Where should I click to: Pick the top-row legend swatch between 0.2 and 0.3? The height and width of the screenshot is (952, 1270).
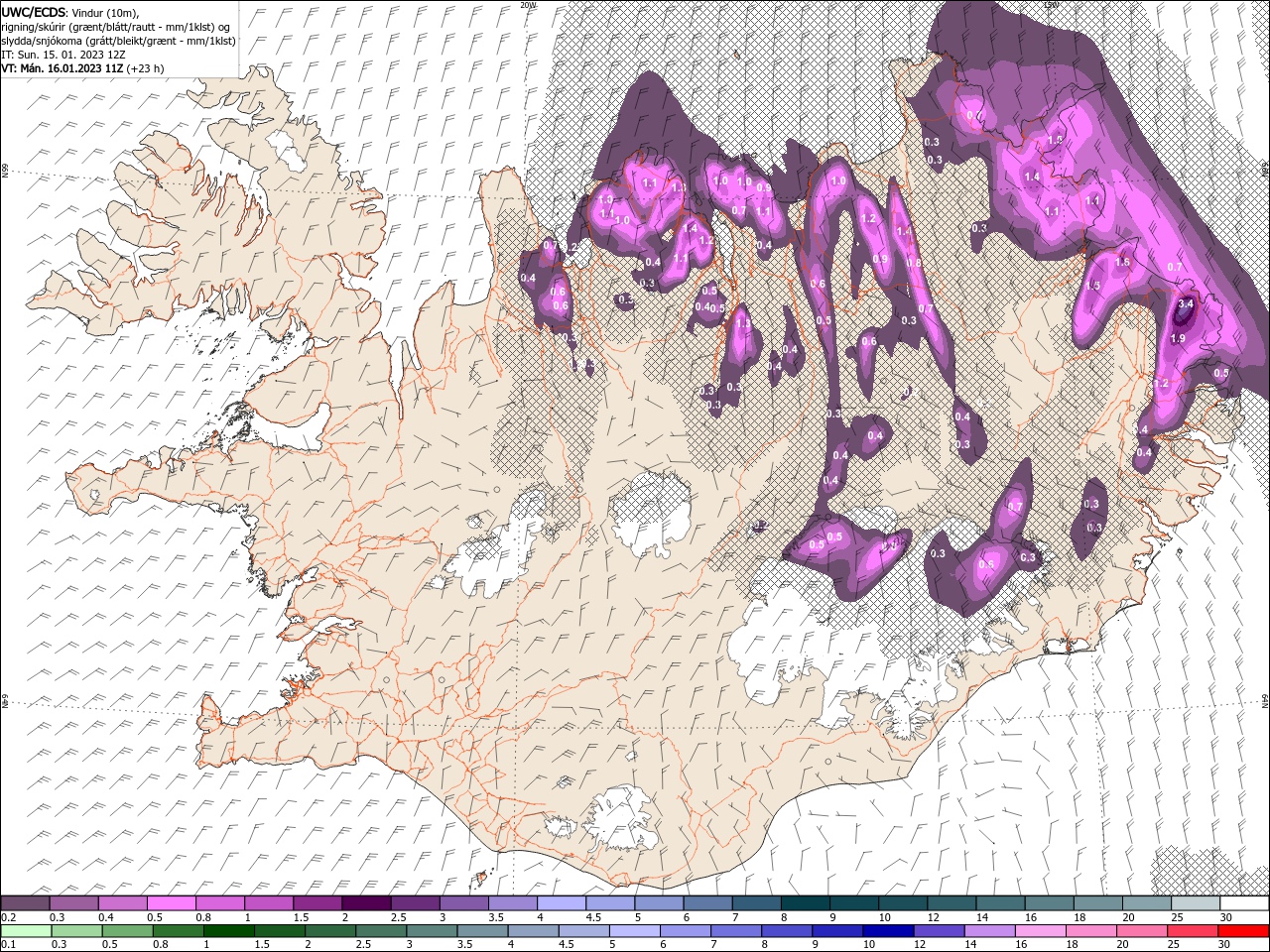(x=25, y=902)
